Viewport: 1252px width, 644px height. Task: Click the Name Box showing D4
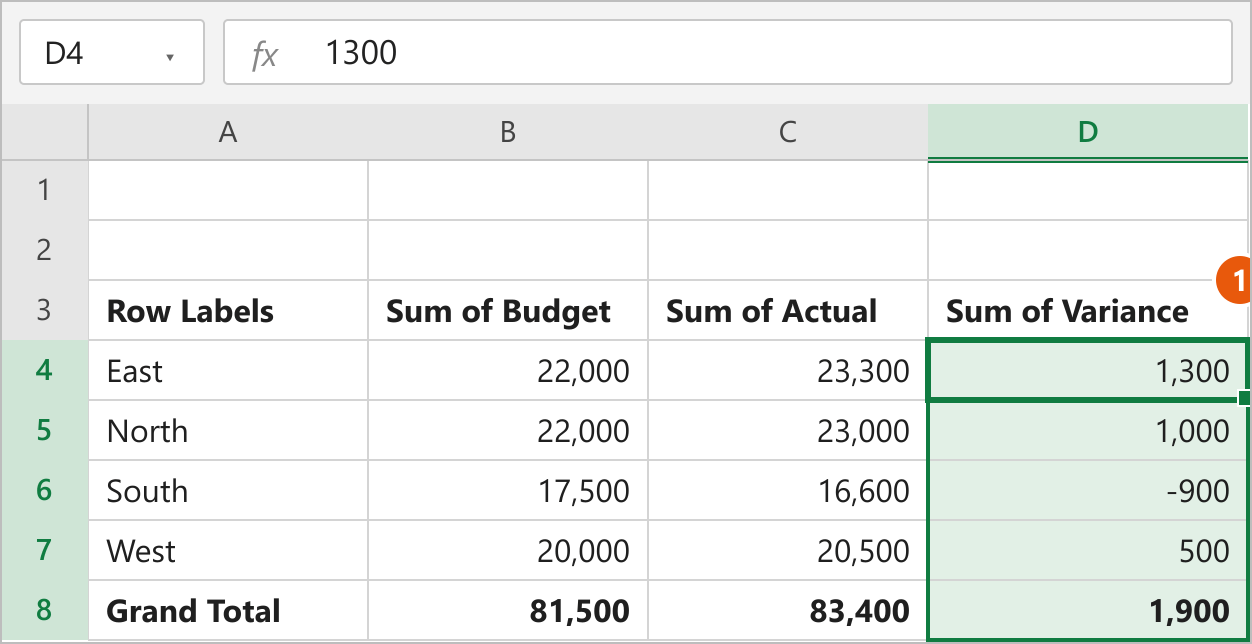click(112, 52)
